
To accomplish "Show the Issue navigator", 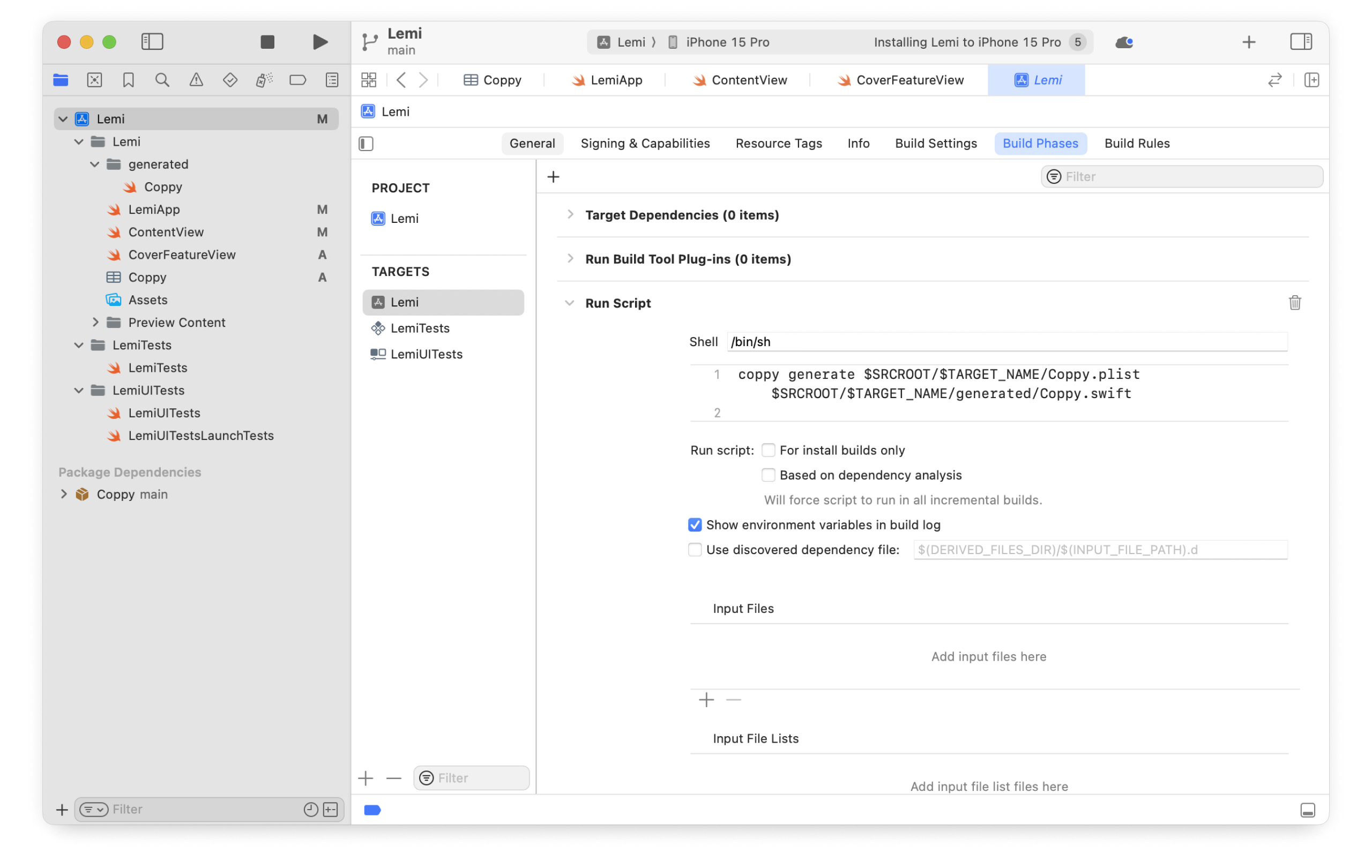I will pos(196,80).
